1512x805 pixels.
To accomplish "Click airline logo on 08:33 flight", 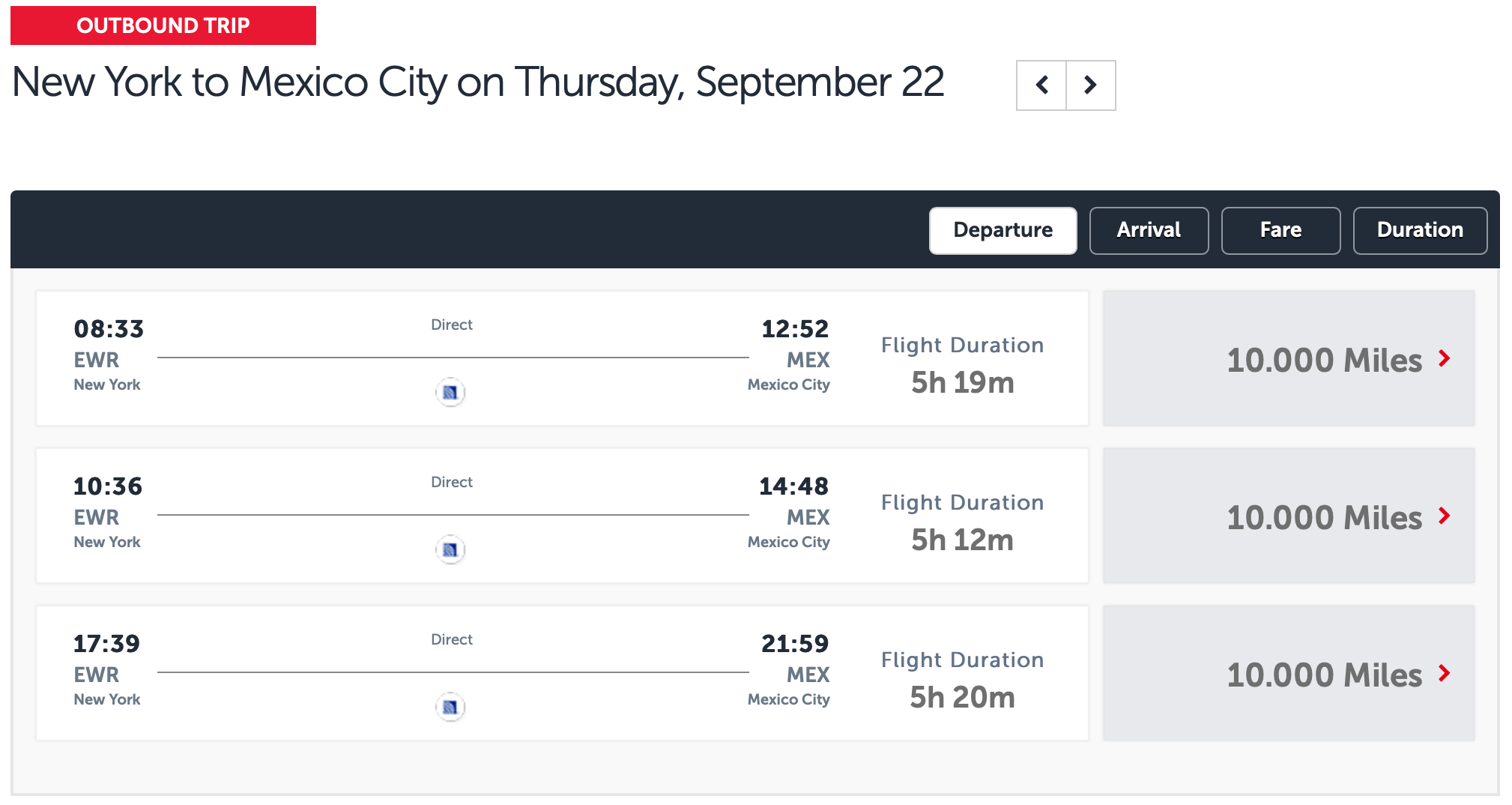I will tap(450, 392).
